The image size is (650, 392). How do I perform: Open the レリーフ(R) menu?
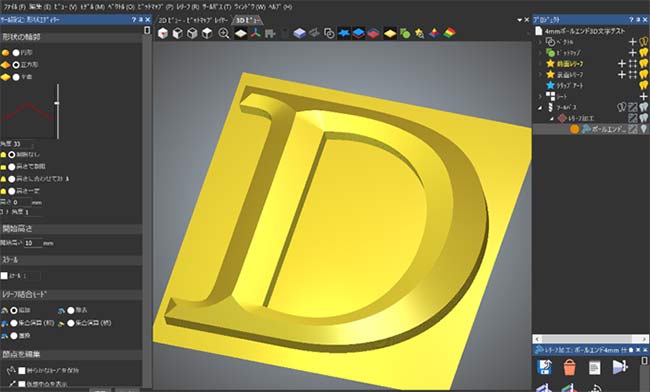[188, 7]
